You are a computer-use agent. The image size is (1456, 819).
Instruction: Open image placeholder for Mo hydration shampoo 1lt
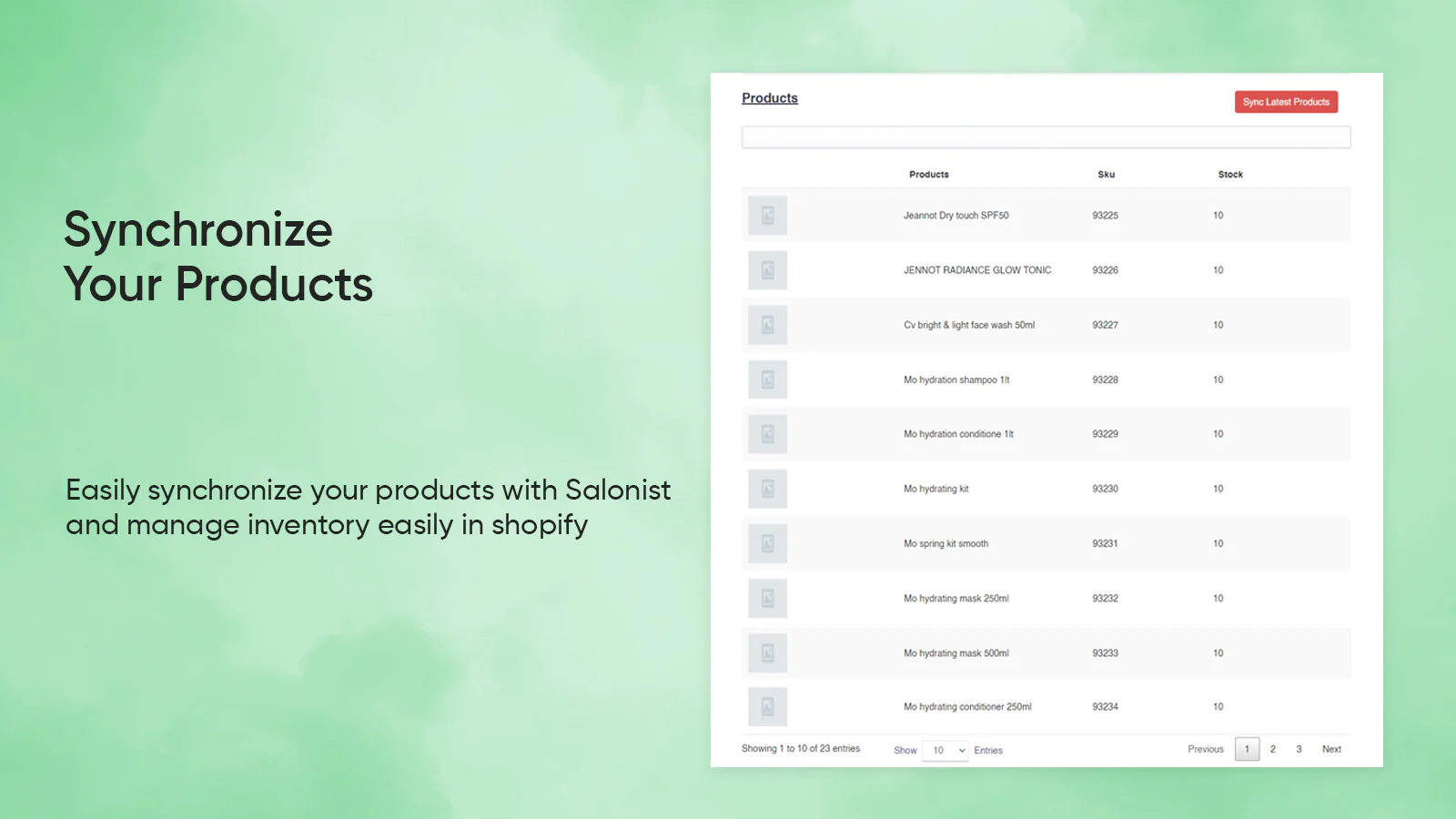[x=768, y=379]
